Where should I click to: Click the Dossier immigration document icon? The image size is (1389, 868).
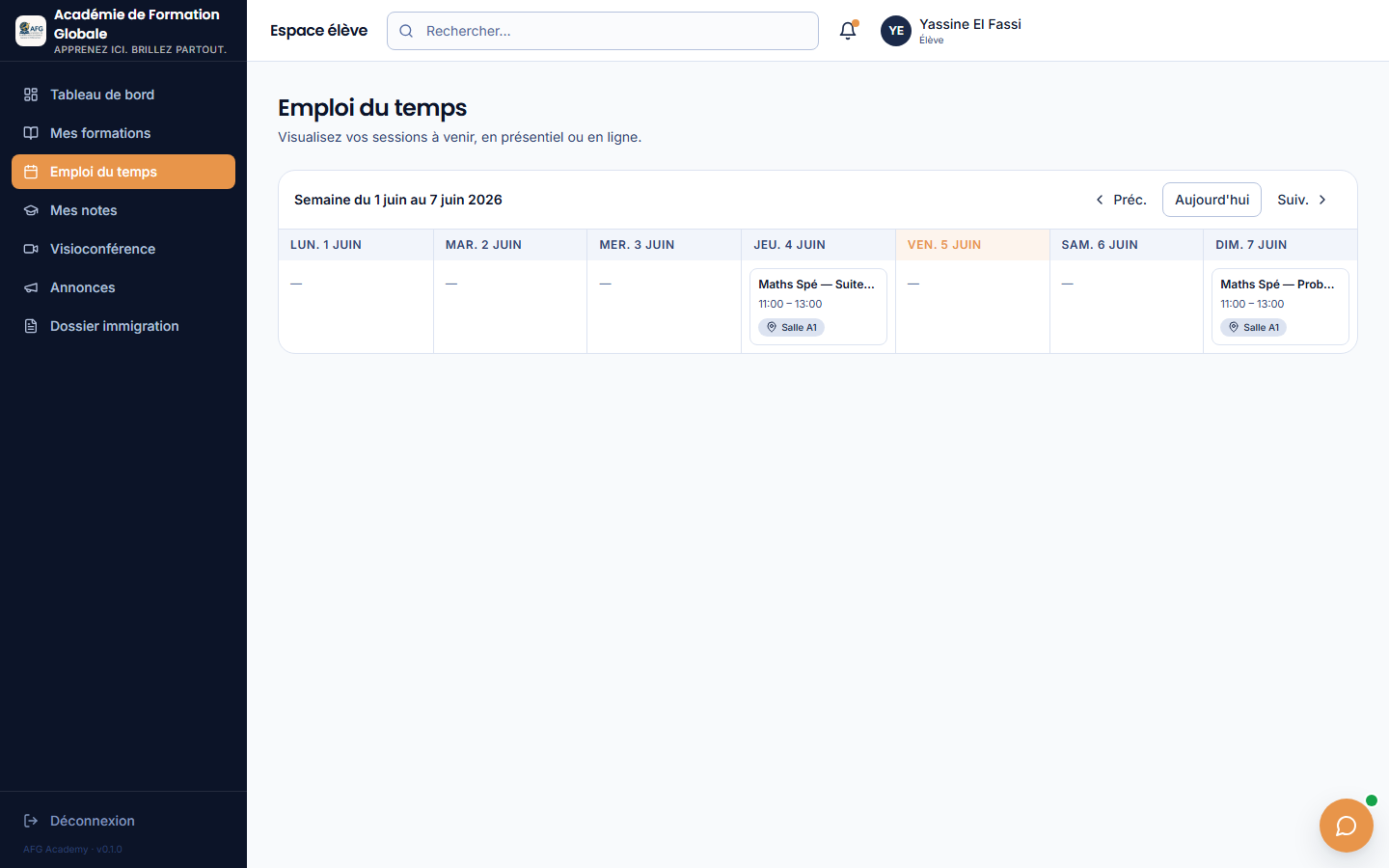31,326
